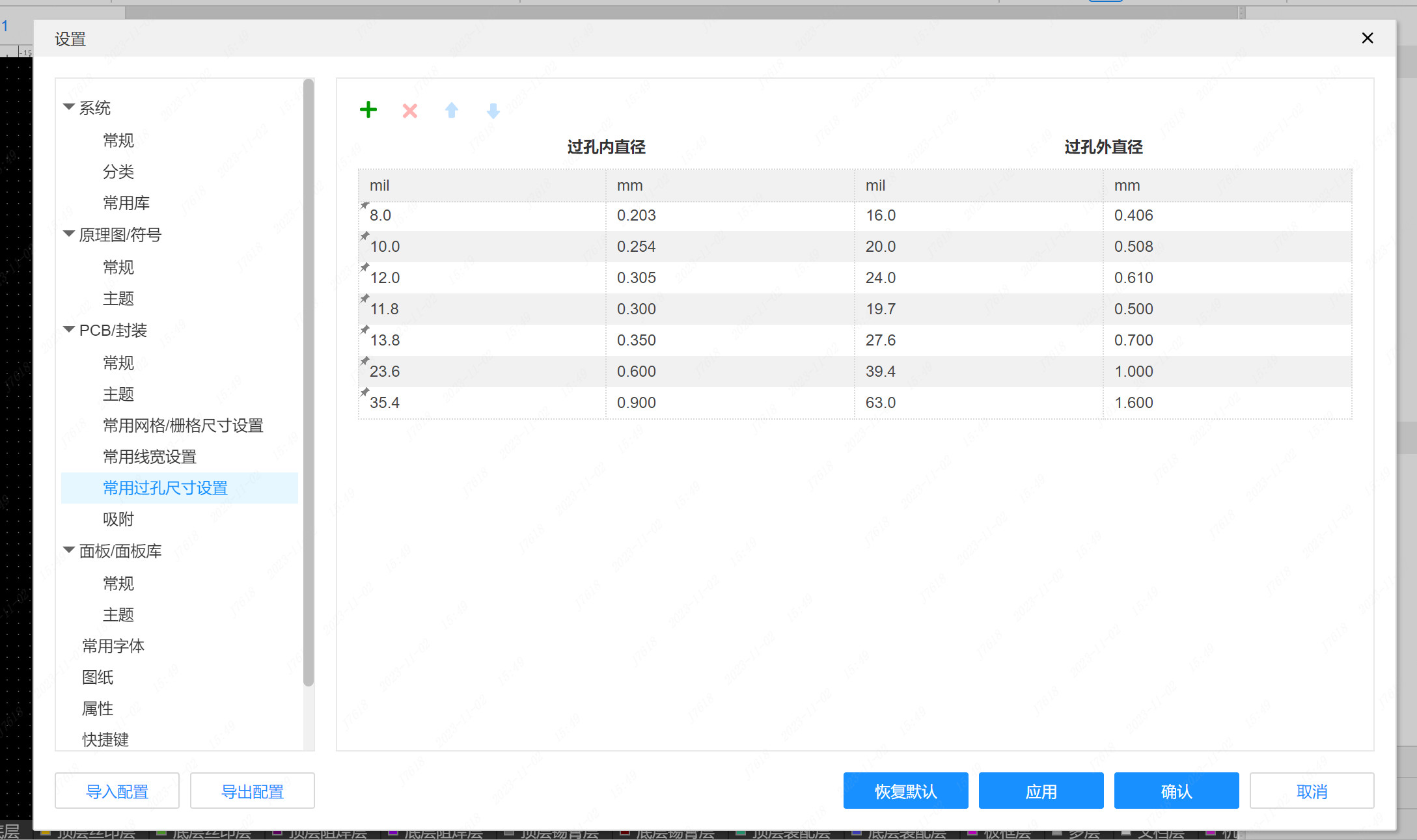Select outer diameter cell 0.500 mm
This screenshot has height=840, width=1417.
(x=1228, y=309)
